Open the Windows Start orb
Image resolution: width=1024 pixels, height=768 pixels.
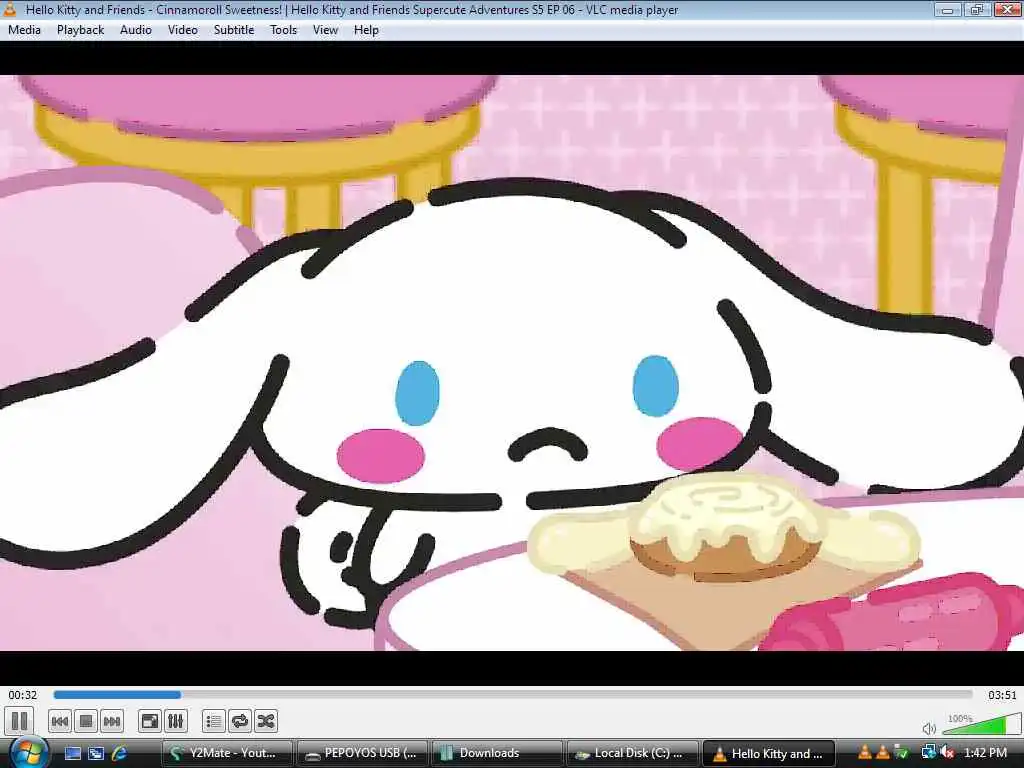[x=27, y=752]
